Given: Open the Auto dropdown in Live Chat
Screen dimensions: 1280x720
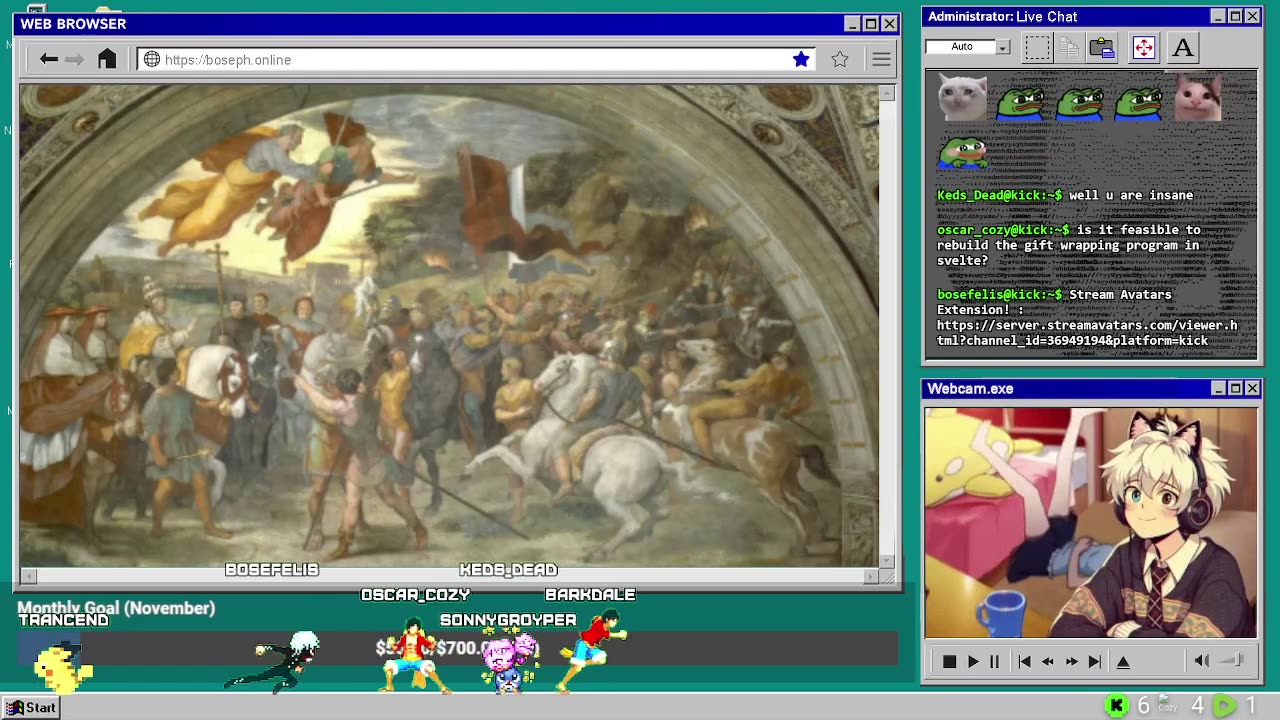Looking at the screenshot, I should coord(1002,47).
